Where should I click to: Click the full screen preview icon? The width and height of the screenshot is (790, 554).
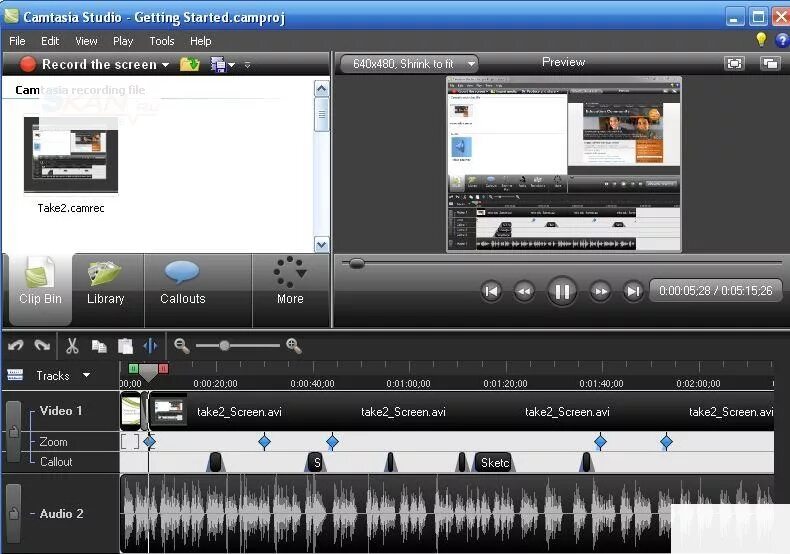pos(734,63)
